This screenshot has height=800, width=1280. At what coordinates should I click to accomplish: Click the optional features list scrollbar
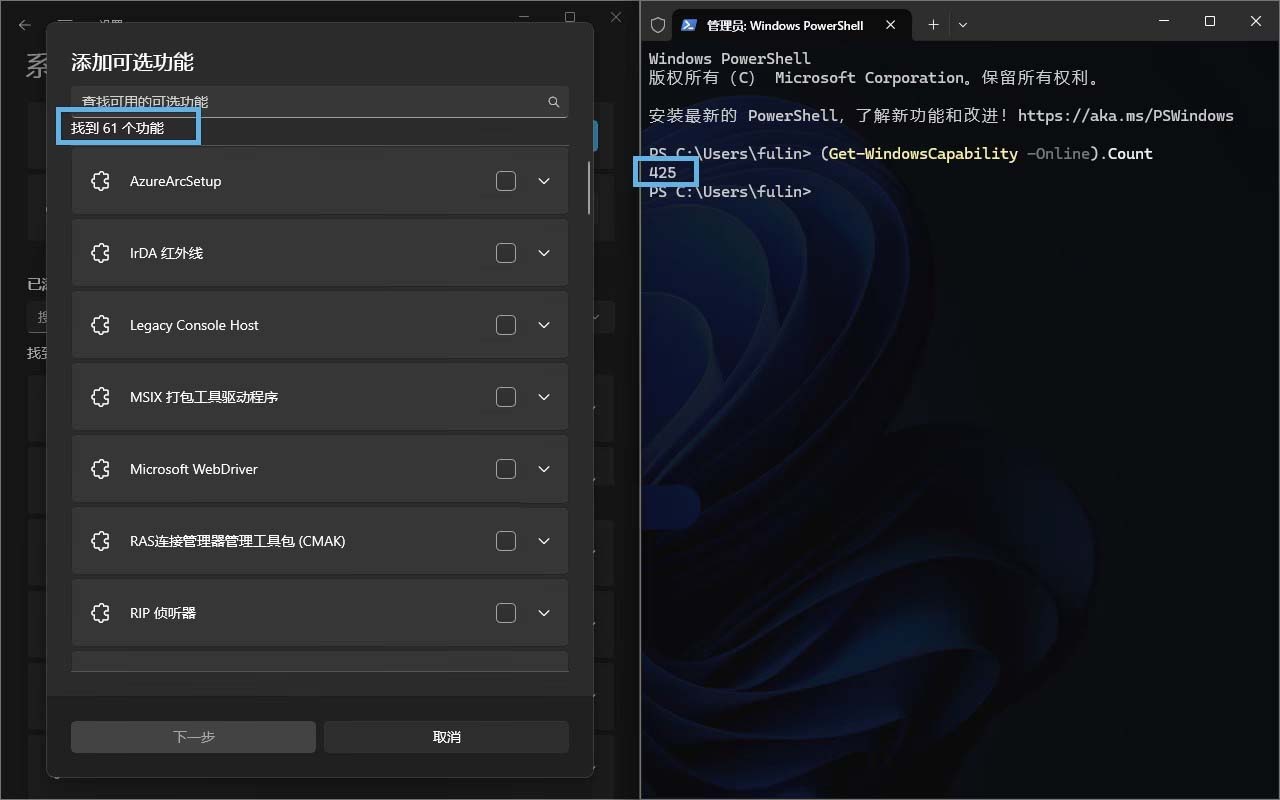589,188
